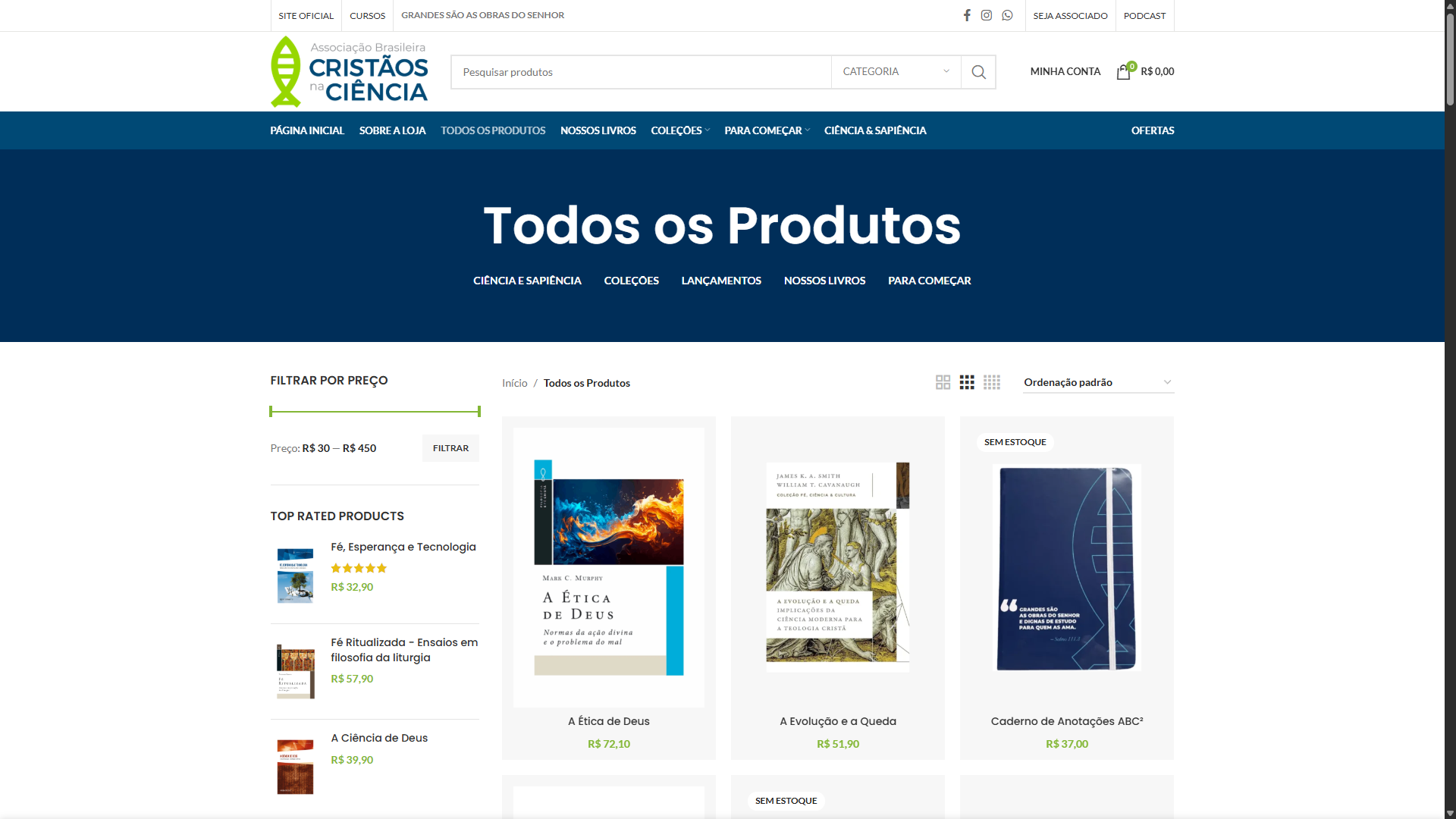Click A Ciência de Deus title
1456x819 pixels.
379,738
